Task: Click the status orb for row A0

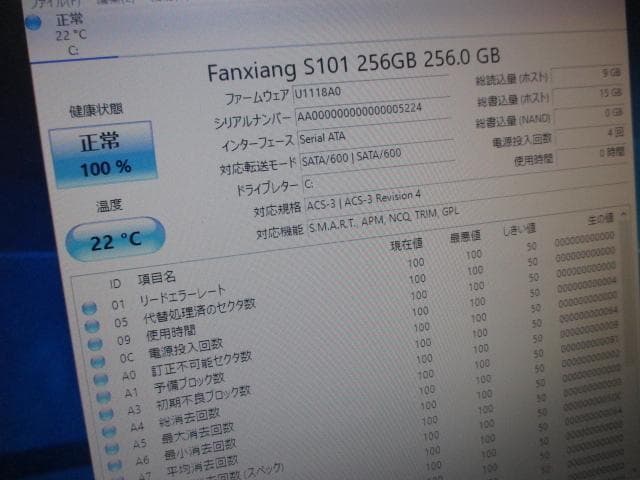Action: click(101, 379)
